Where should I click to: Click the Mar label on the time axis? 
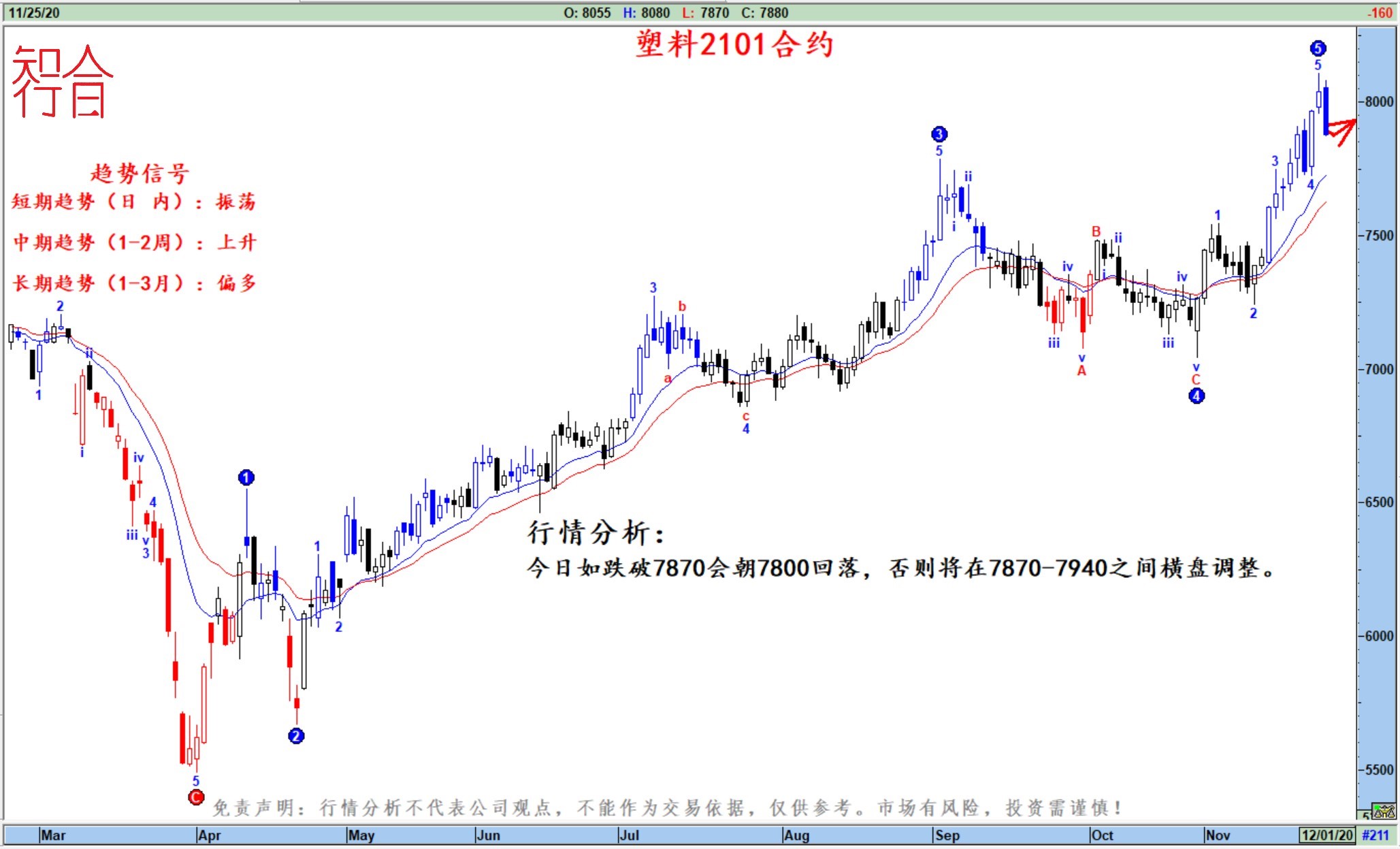pyautogui.click(x=53, y=835)
